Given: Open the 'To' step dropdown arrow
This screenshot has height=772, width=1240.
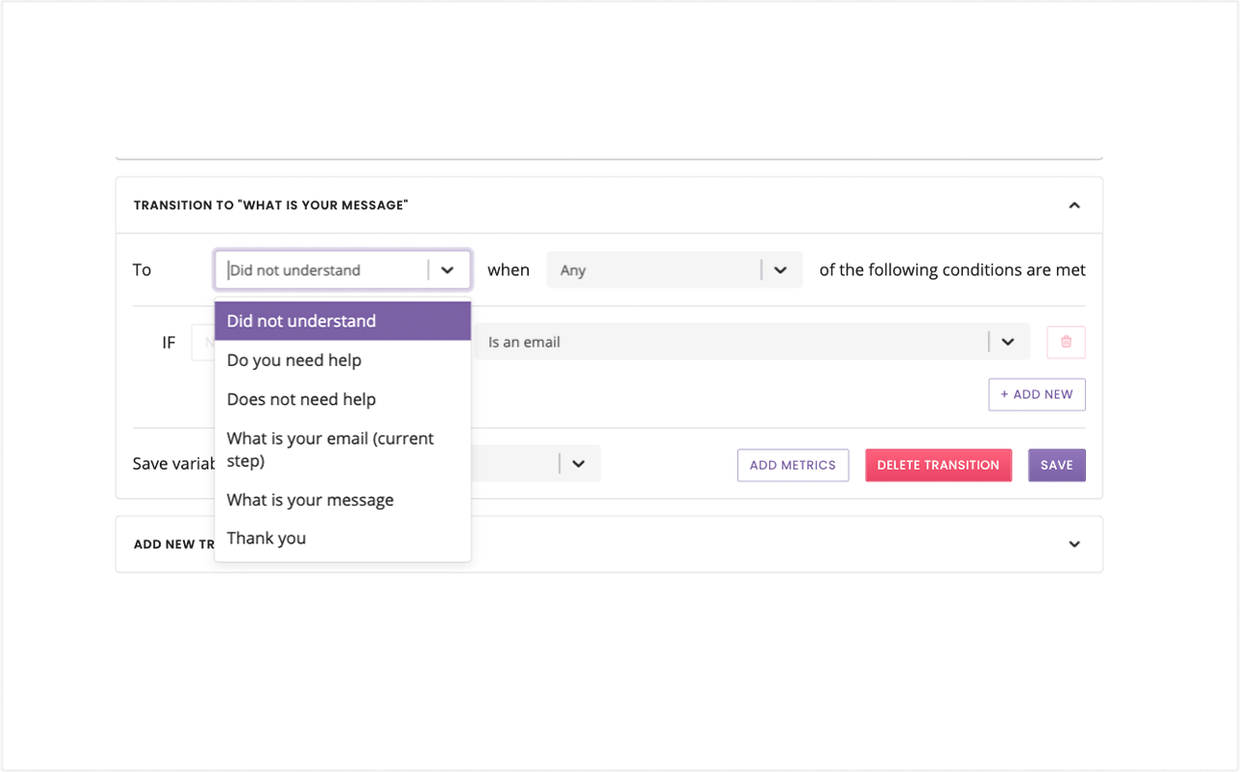Looking at the screenshot, I should click(448, 270).
